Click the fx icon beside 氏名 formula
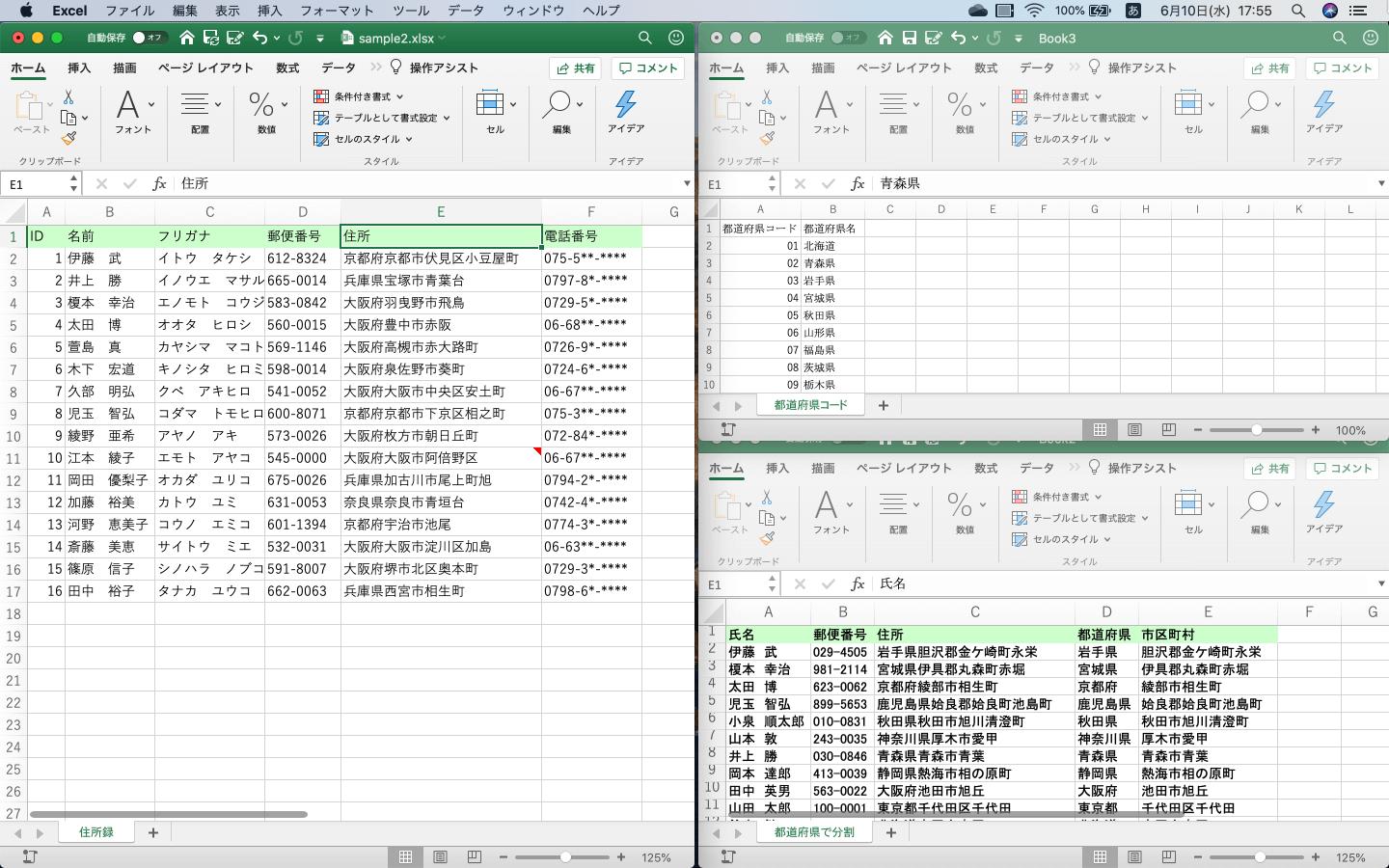 (858, 583)
